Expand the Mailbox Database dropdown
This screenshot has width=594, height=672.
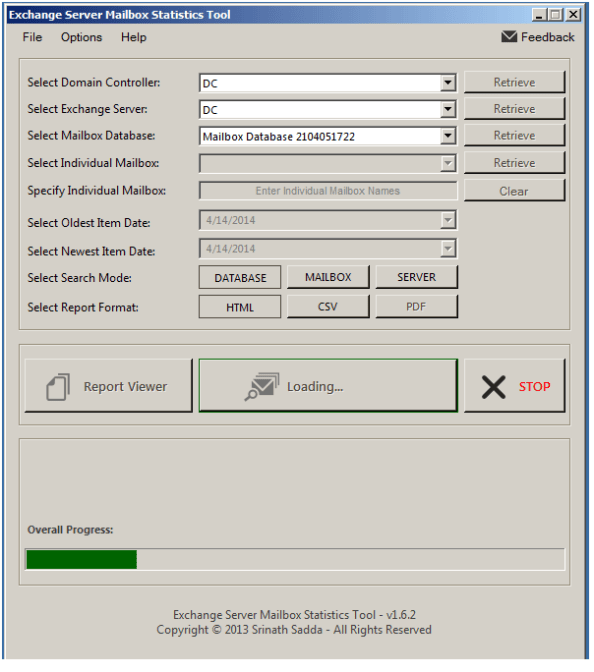click(447, 136)
